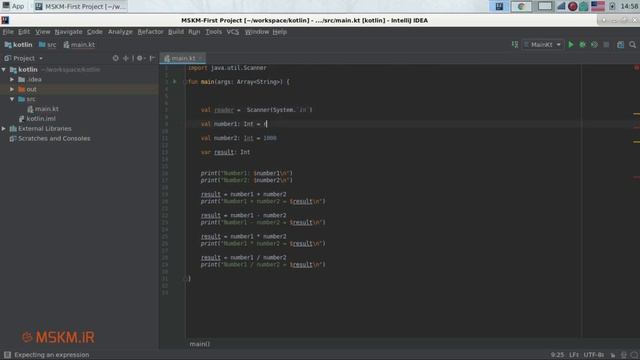This screenshot has height=360, width=640.
Task: Click the 'var result: Int' line in editor
Action: click(225, 152)
